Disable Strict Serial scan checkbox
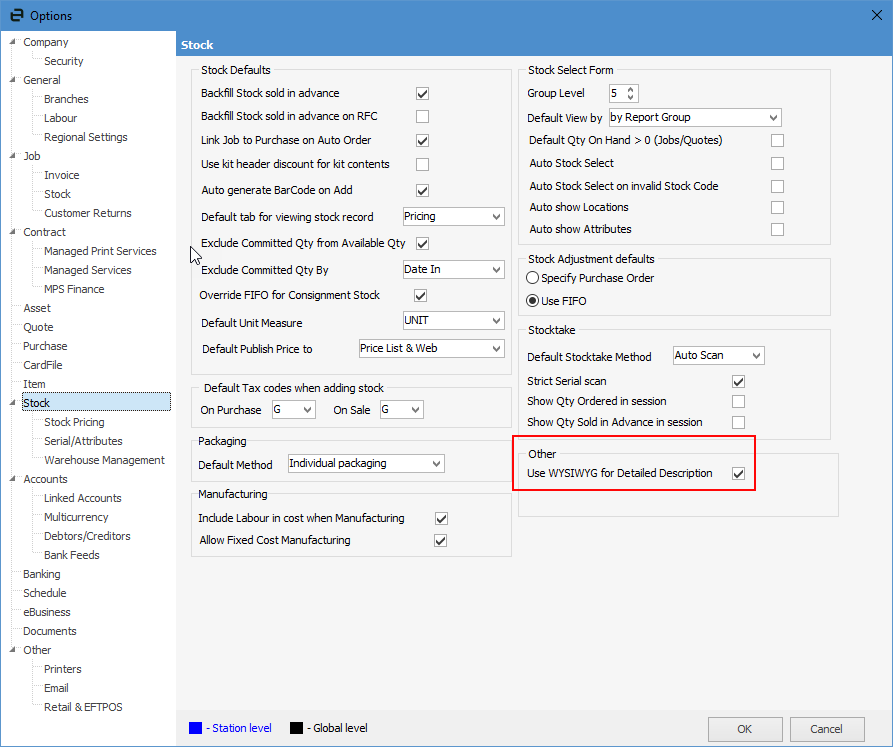Screen dimensions: 893x747 coord(738,381)
